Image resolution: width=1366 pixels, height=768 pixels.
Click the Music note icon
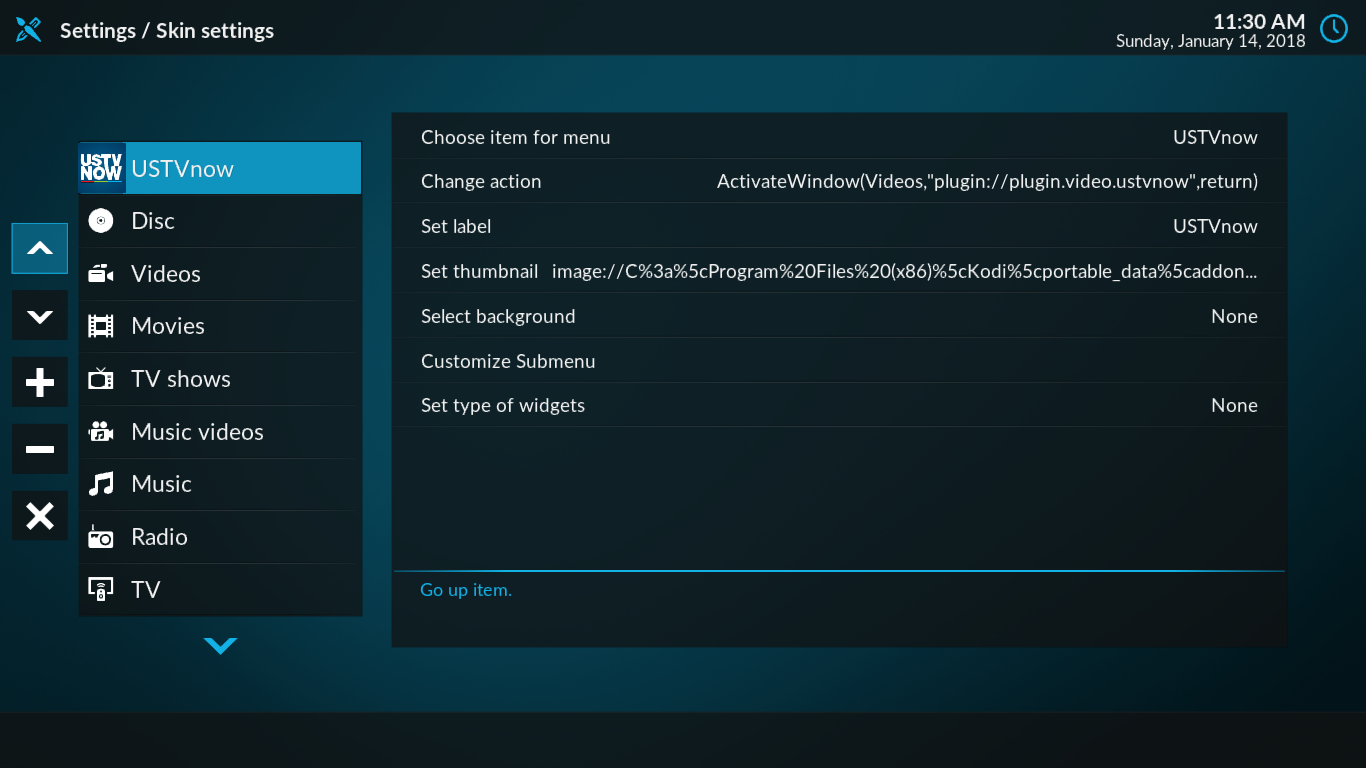coord(101,484)
